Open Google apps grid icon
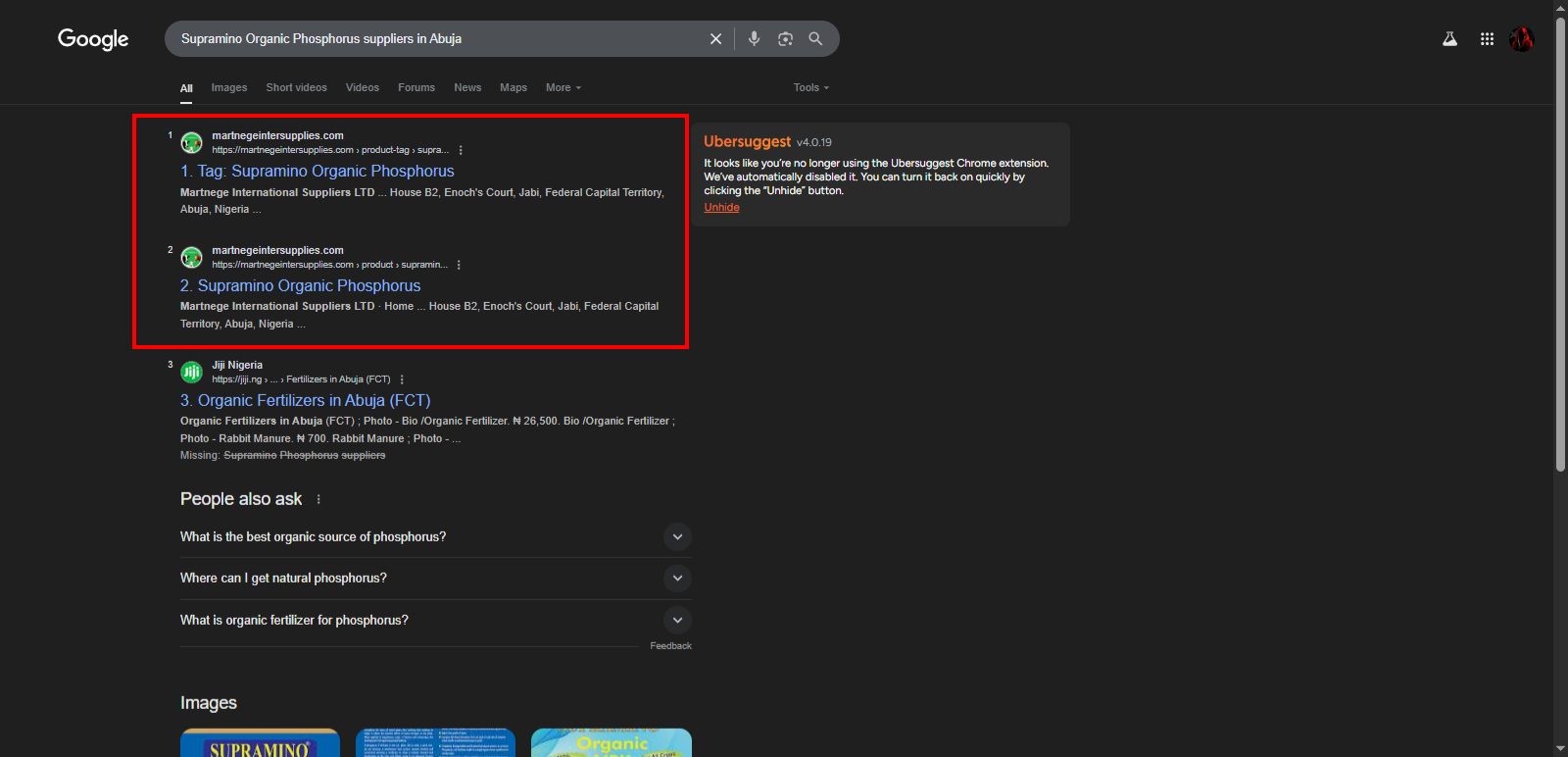1568x757 pixels. [x=1487, y=39]
